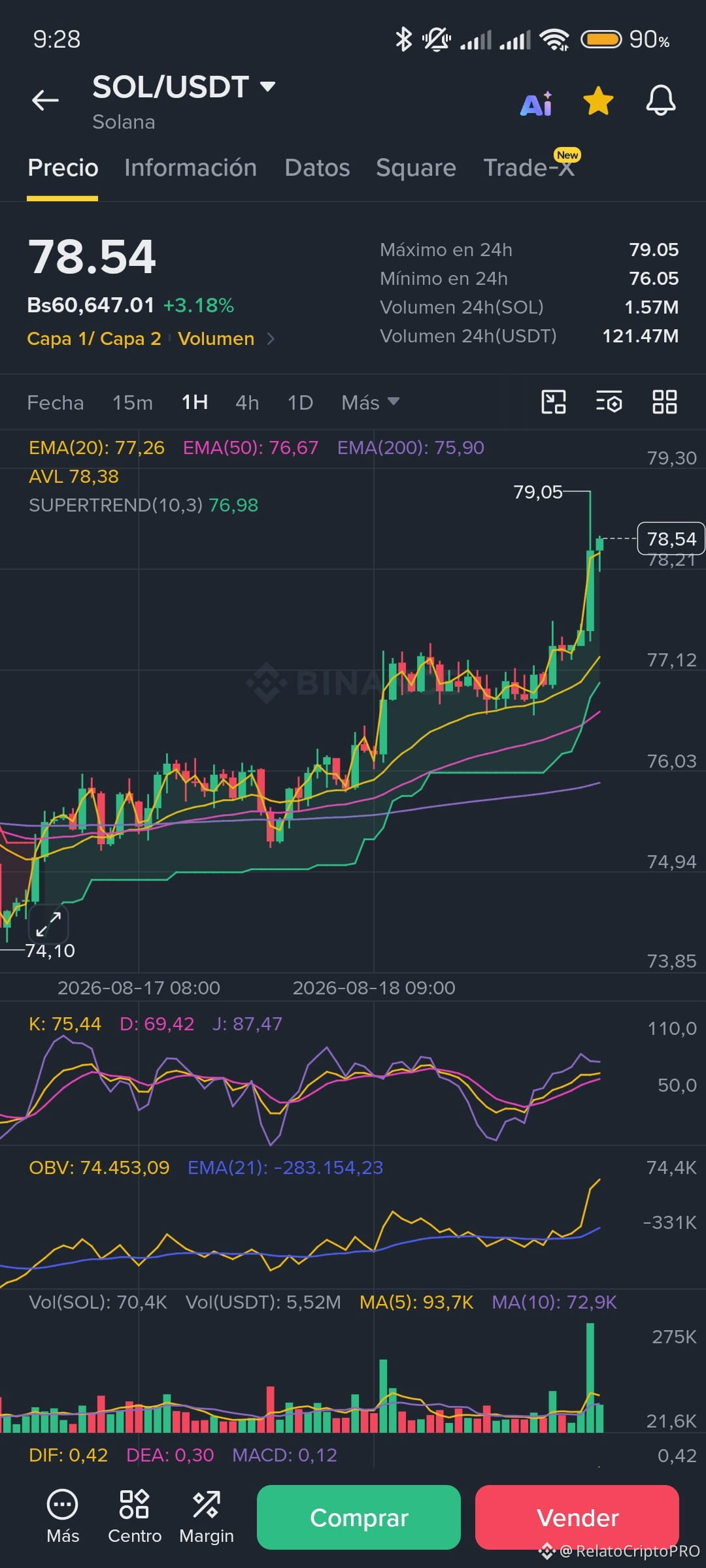This screenshot has width=706, height=1568.
Task: Switch to the Square tab
Action: pos(416,168)
